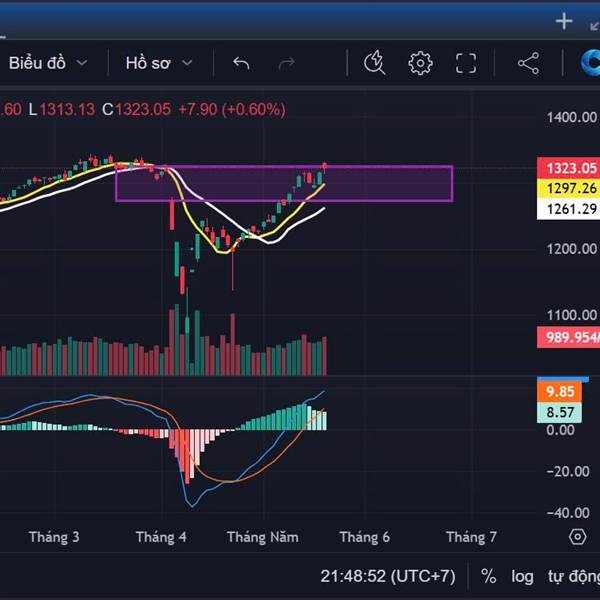Select the 1323.05 current price label
600x600 pixels.
coord(569,168)
